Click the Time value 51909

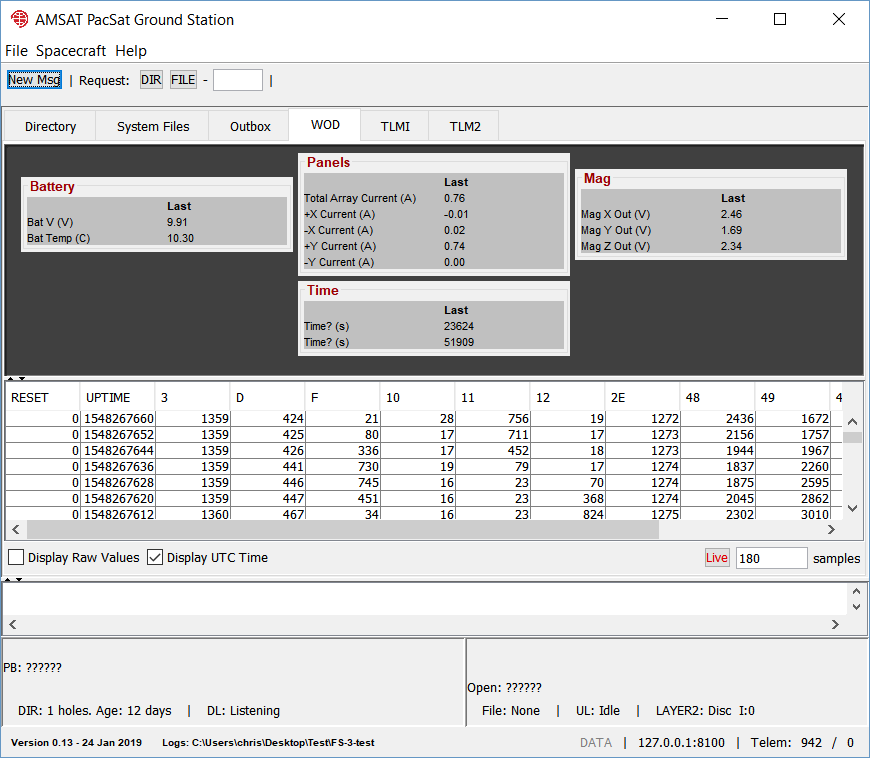click(459, 342)
